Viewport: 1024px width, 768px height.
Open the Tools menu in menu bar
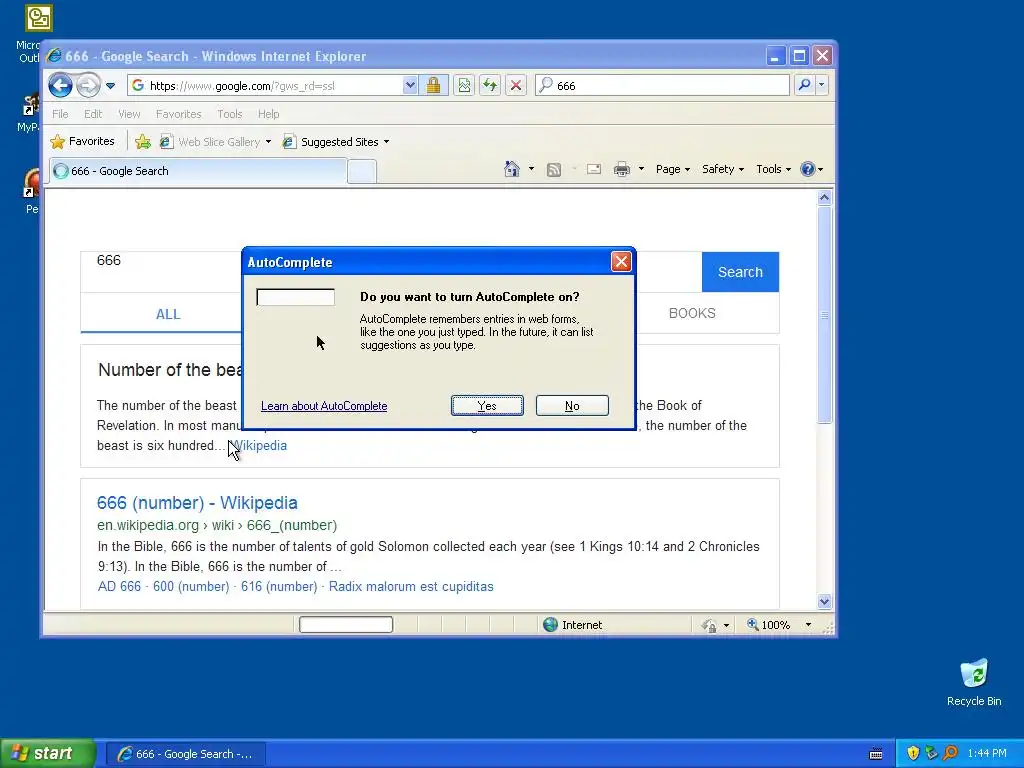[229, 114]
